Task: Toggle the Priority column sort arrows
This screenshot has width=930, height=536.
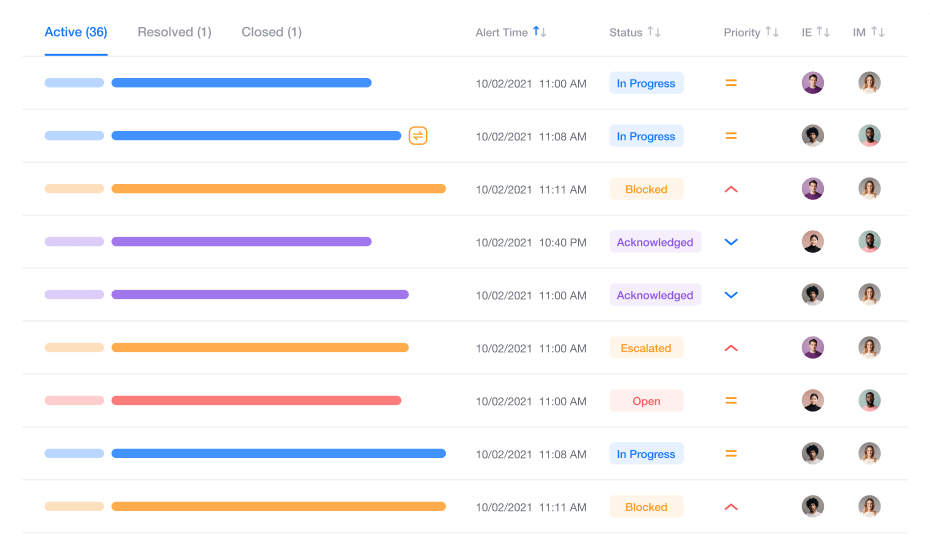Action: (772, 31)
